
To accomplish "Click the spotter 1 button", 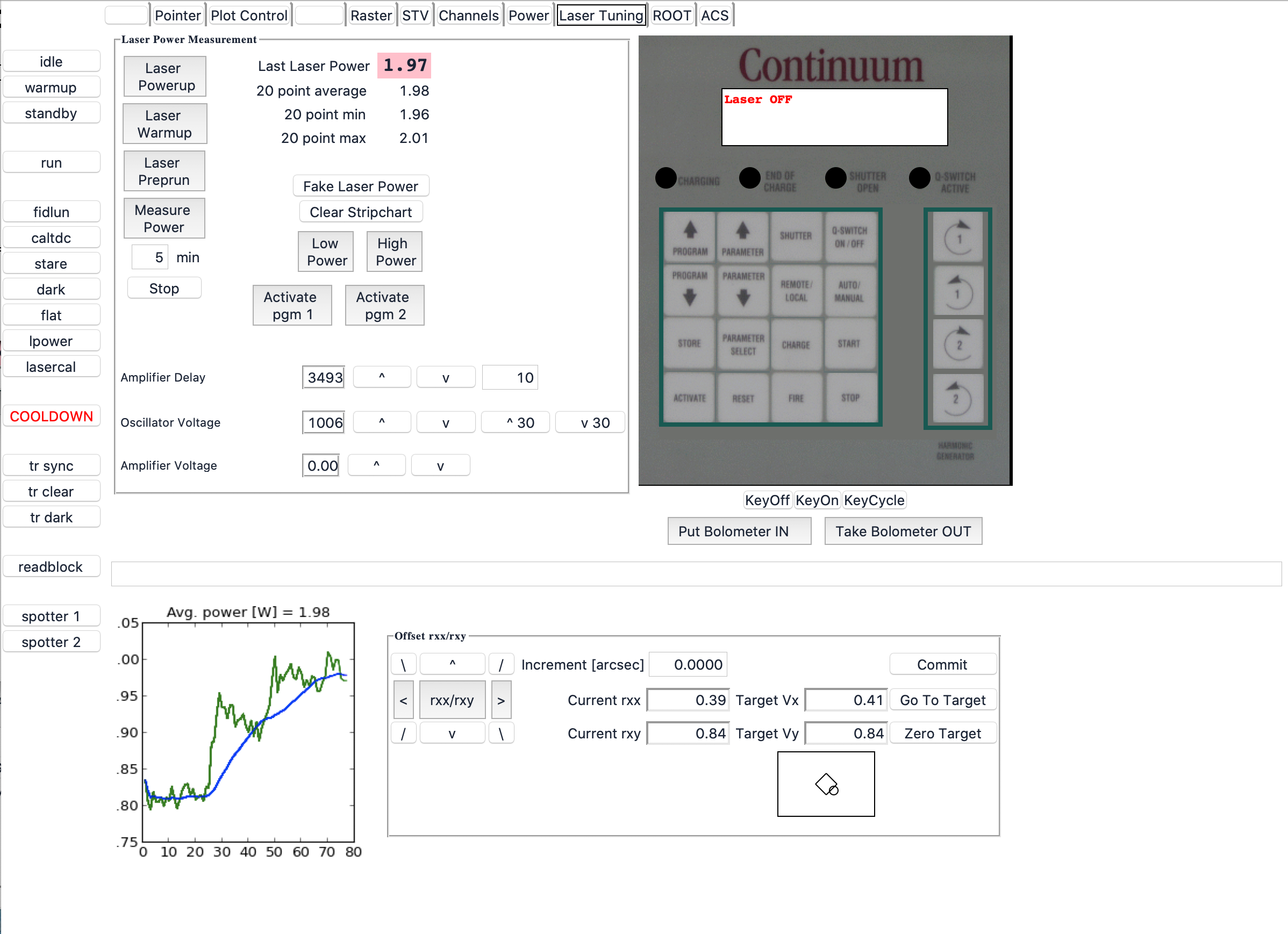I will pyautogui.click(x=51, y=616).
